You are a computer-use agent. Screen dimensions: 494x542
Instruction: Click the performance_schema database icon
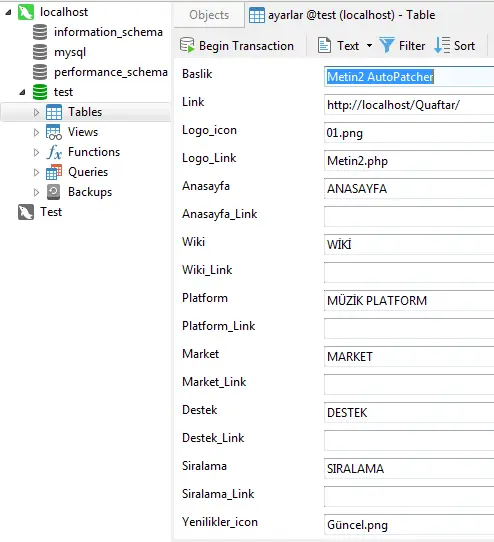point(40,72)
